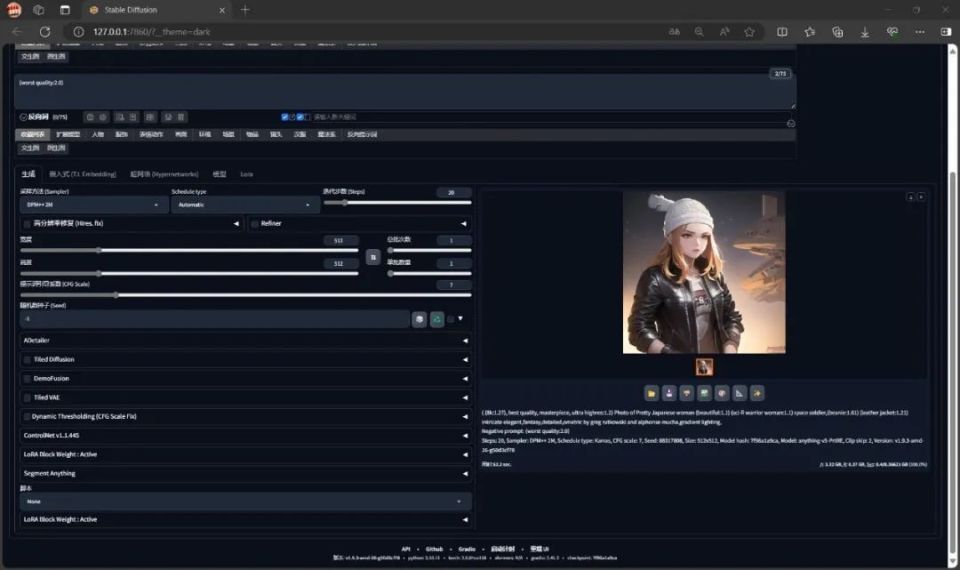The width and height of the screenshot is (960, 570).
Task: Click the browser refresh icon
Action: click(x=45, y=31)
